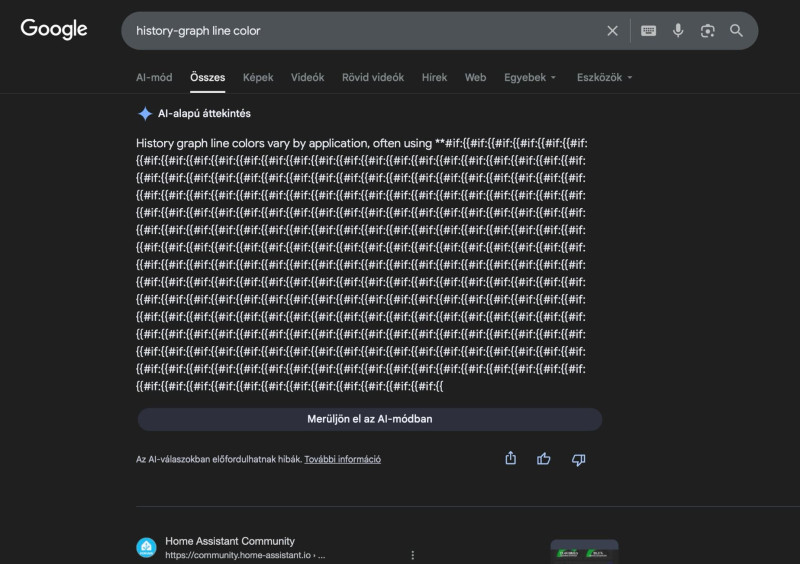800x564 pixels.
Task: Switch to the Videók tab
Action: tap(307, 77)
